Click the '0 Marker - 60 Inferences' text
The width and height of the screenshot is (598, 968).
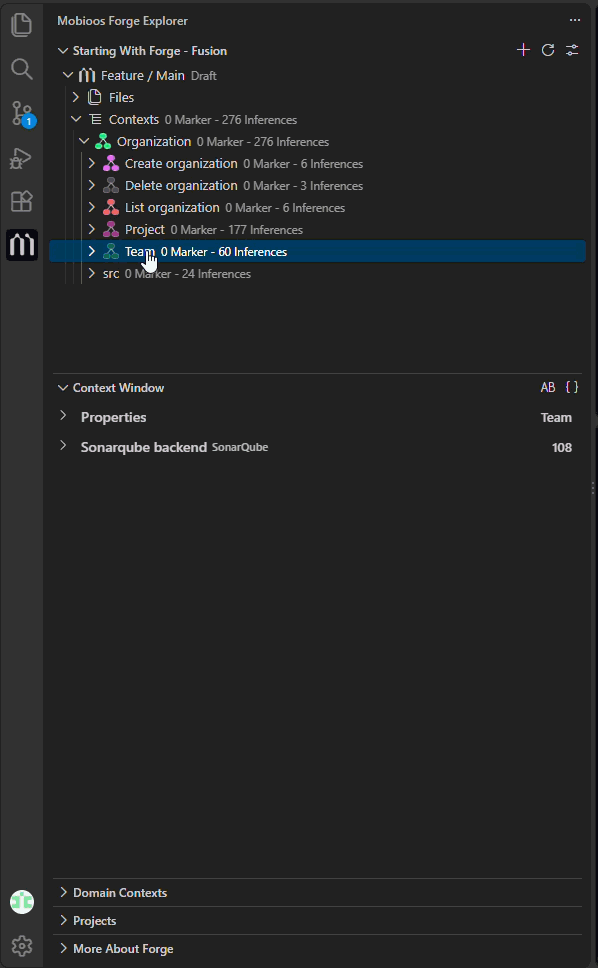coord(224,252)
